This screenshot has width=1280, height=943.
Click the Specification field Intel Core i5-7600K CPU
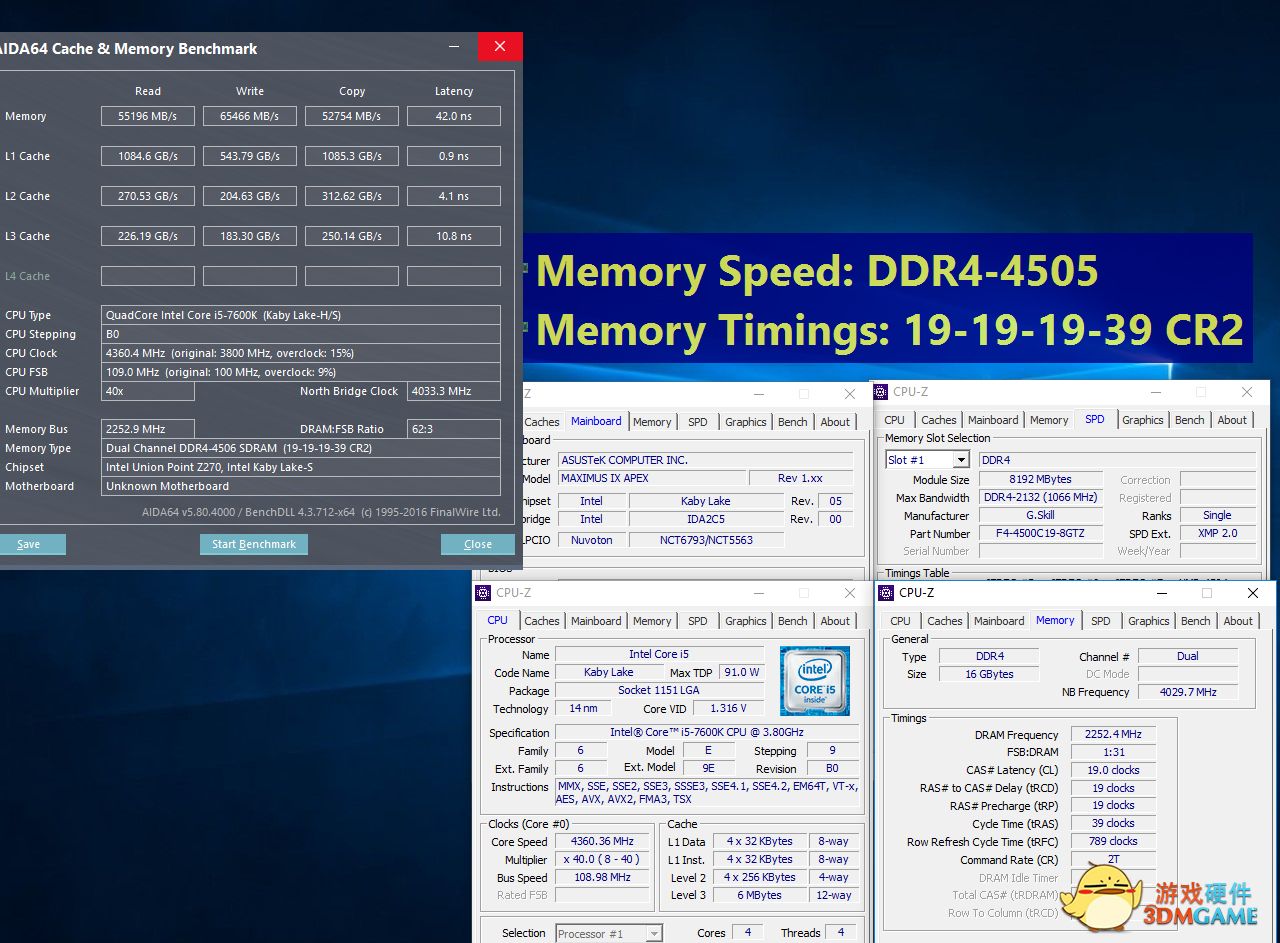pyautogui.click(x=708, y=733)
